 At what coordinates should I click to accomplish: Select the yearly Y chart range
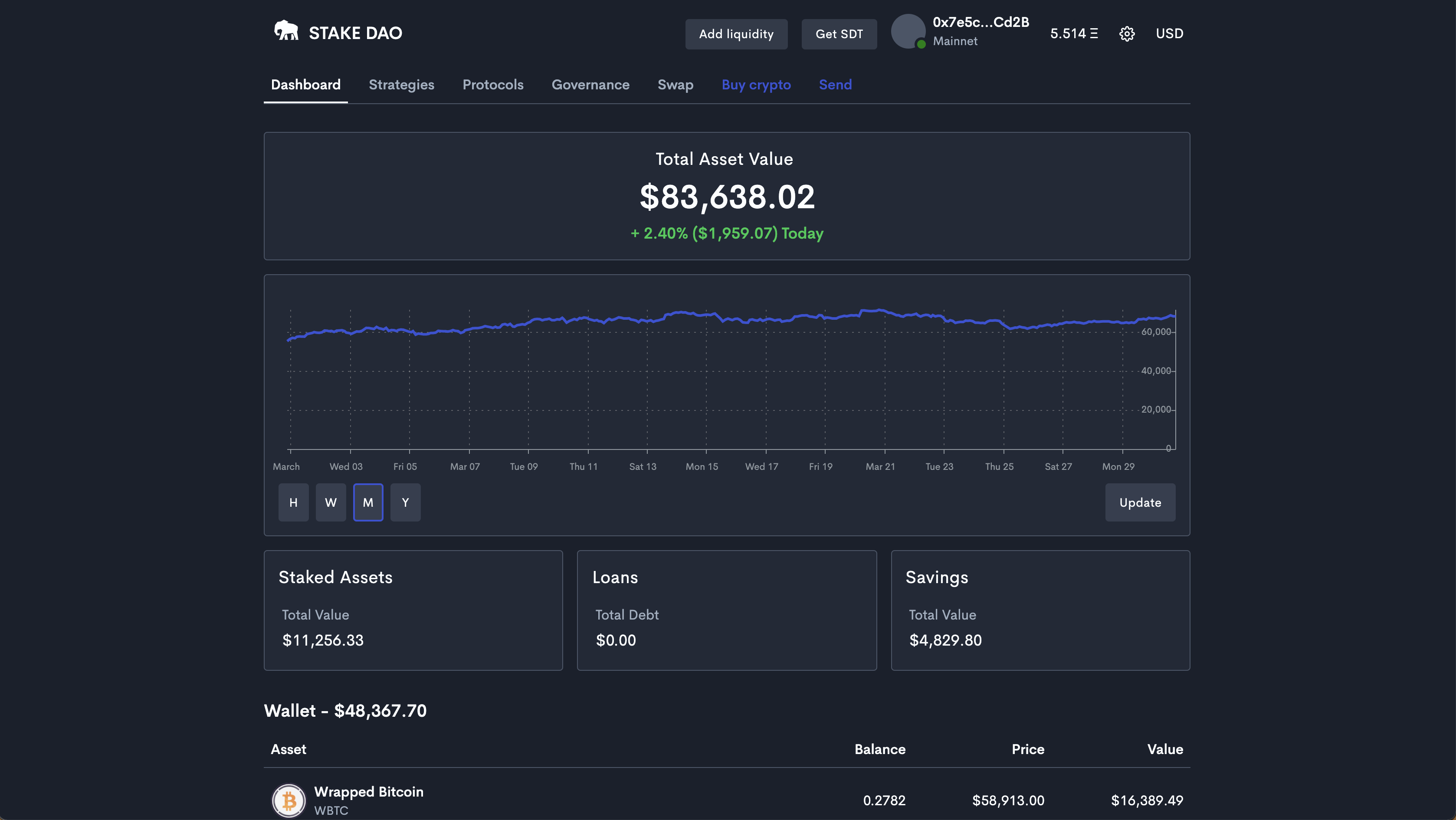click(x=405, y=502)
